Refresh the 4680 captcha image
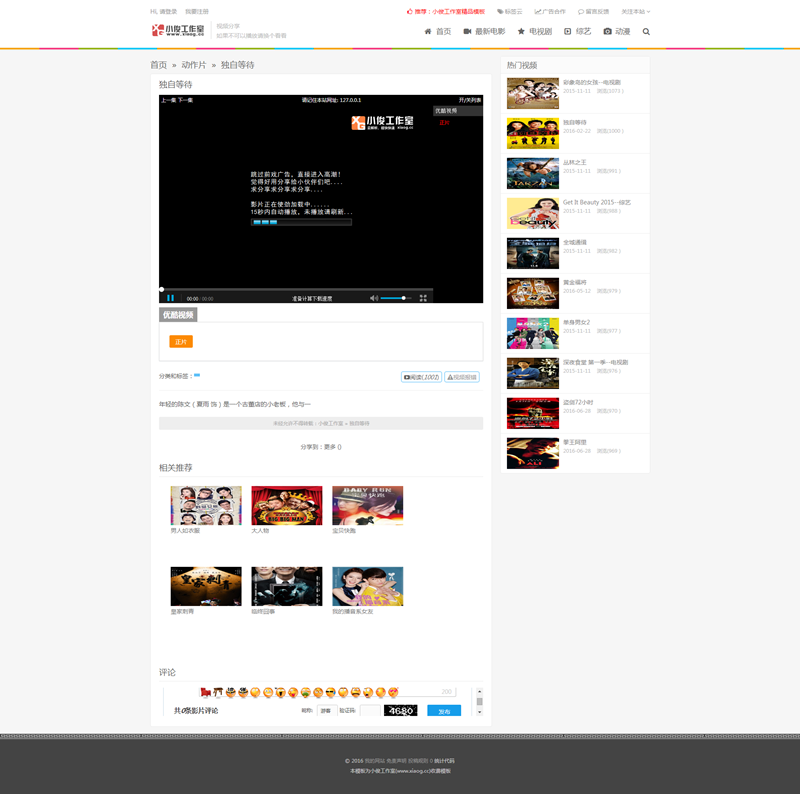This screenshot has width=800, height=794. (401, 710)
